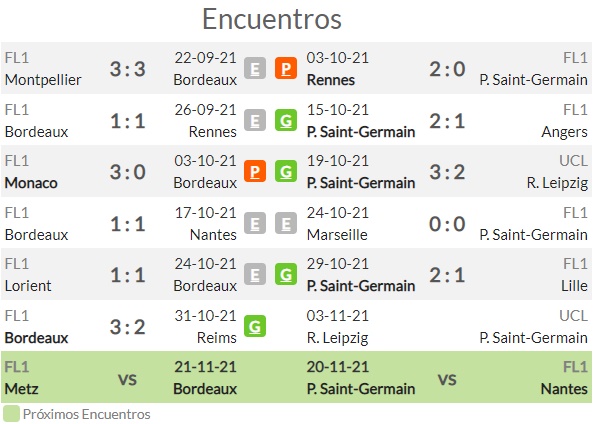Click the green G badge for R. Leipzig 19-10-21
The width and height of the screenshot is (594, 424).
pos(286,172)
